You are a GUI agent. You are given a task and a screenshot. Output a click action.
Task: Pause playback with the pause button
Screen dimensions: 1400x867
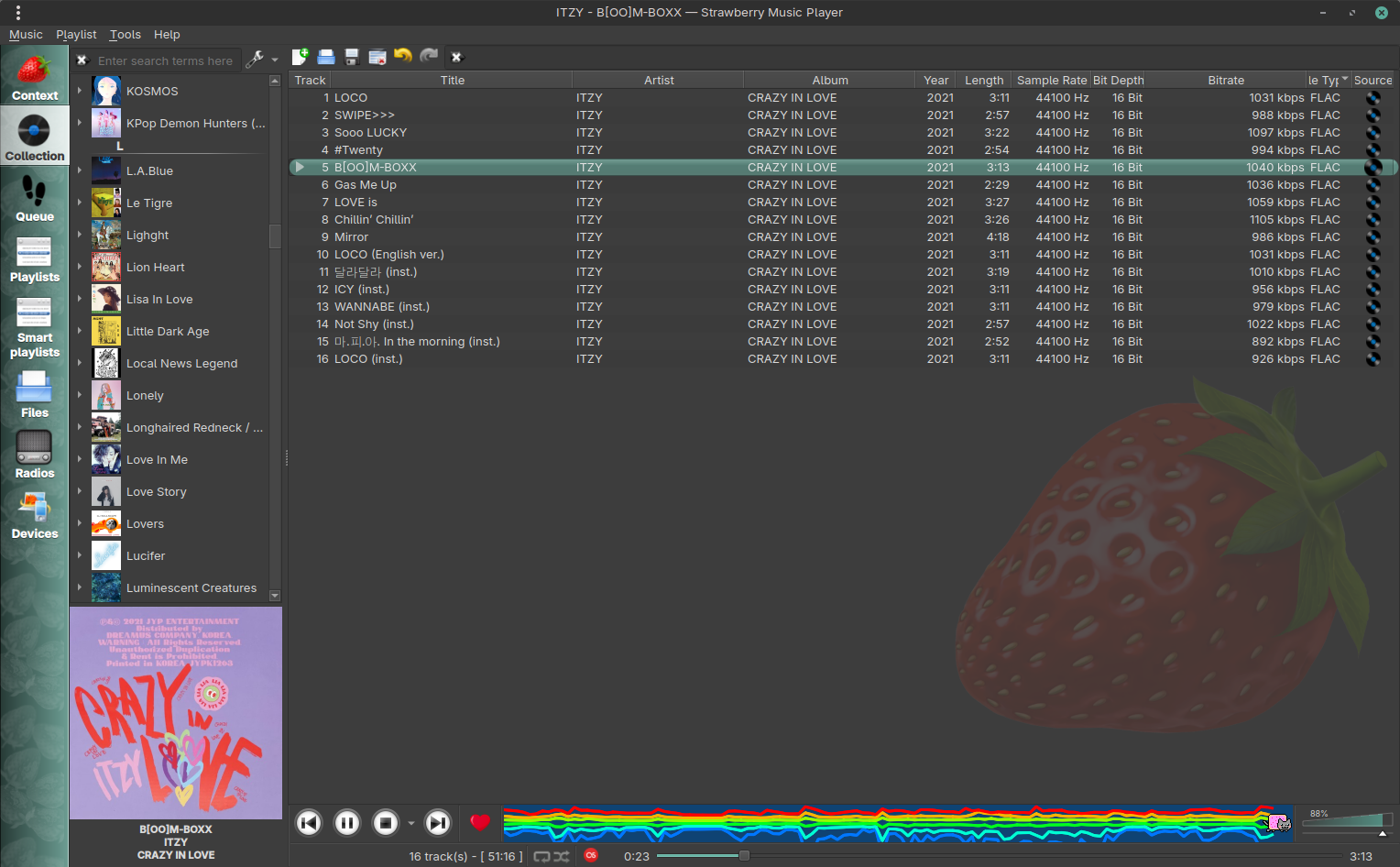pos(347,823)
